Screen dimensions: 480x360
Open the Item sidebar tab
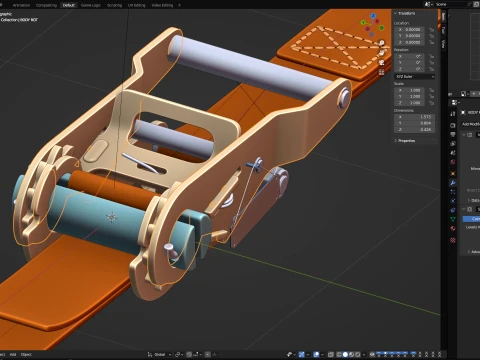pos(443,17)
